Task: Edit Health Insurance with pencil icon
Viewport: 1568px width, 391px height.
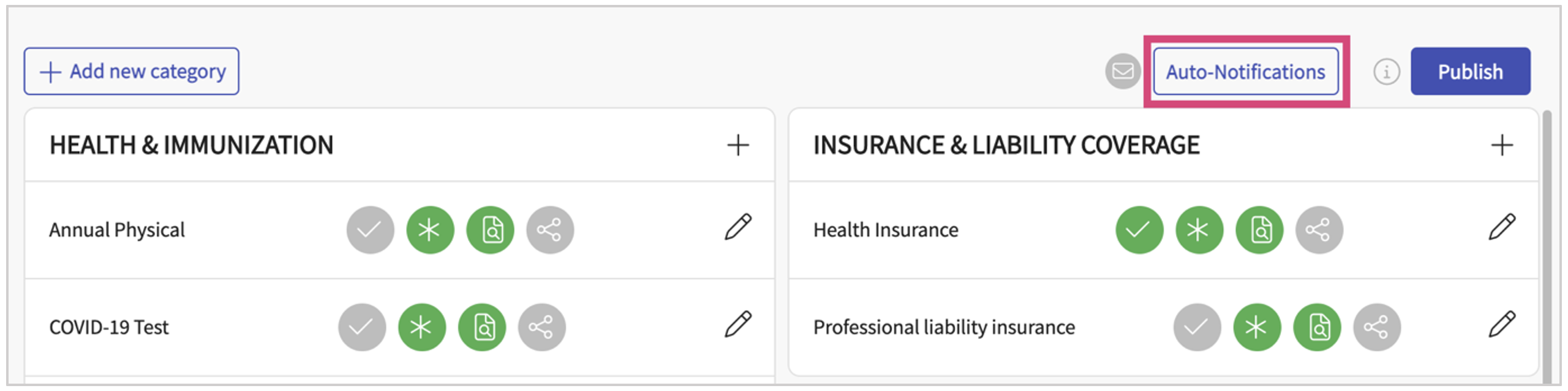Action: pyautogui.click(x=1502, y=227)
